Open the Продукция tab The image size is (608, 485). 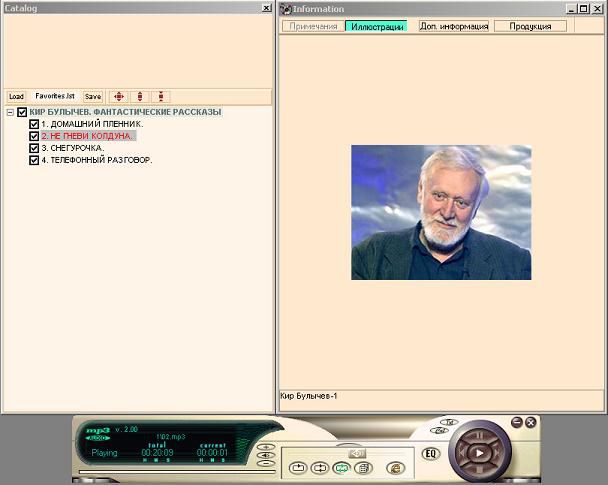click(x=529, y=26)
